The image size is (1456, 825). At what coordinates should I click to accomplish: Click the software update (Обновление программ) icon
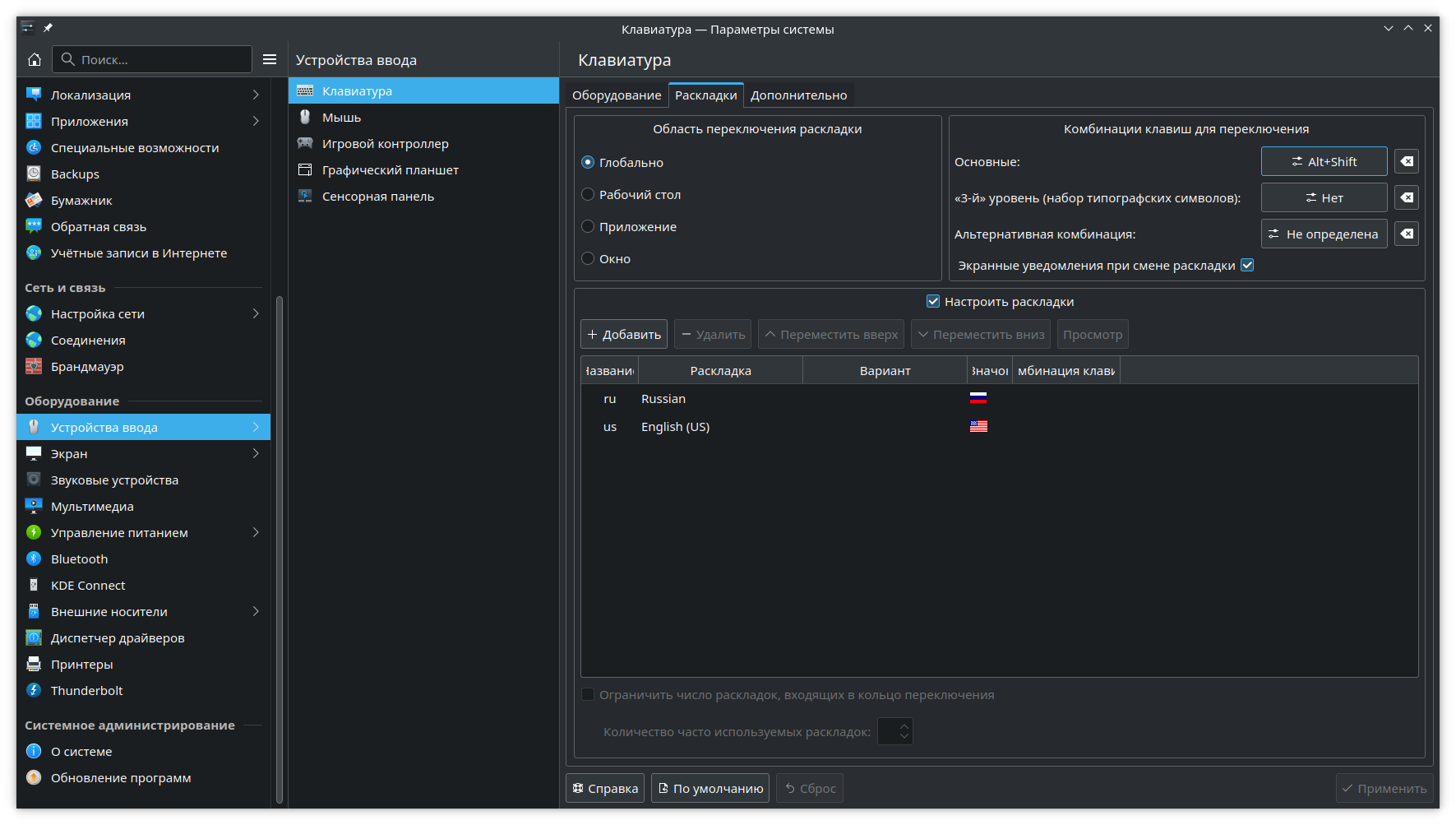[x=34, y=777]
